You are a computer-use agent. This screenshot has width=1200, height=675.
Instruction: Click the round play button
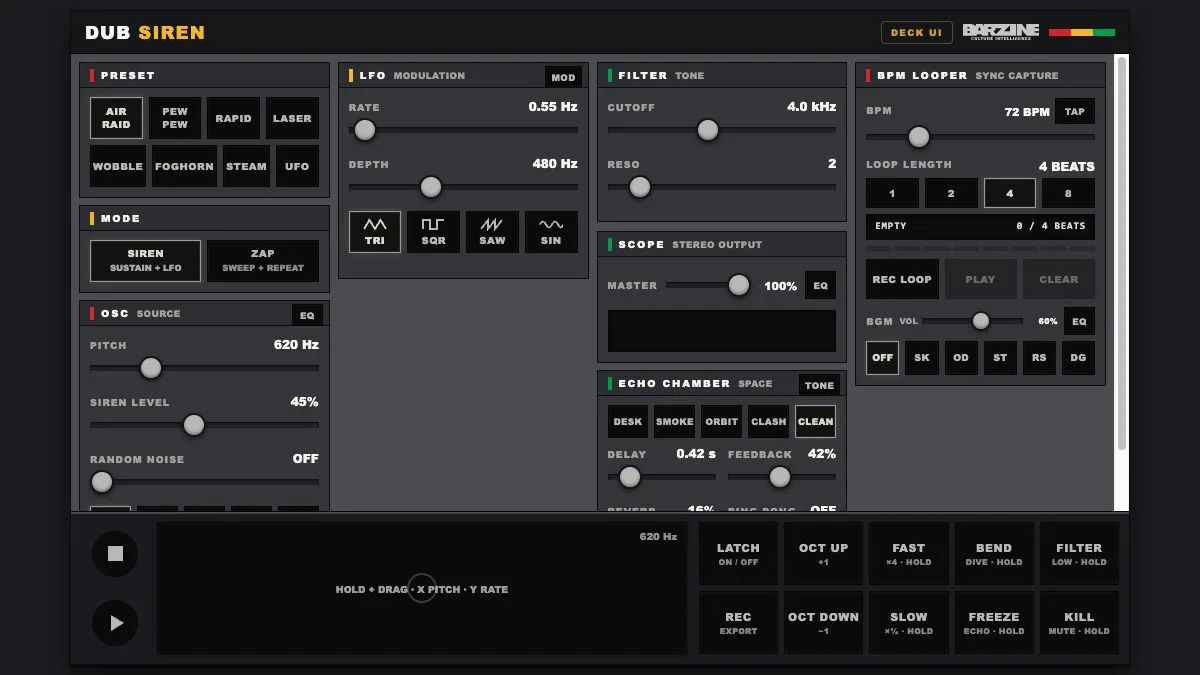click(x=115, y=623)
